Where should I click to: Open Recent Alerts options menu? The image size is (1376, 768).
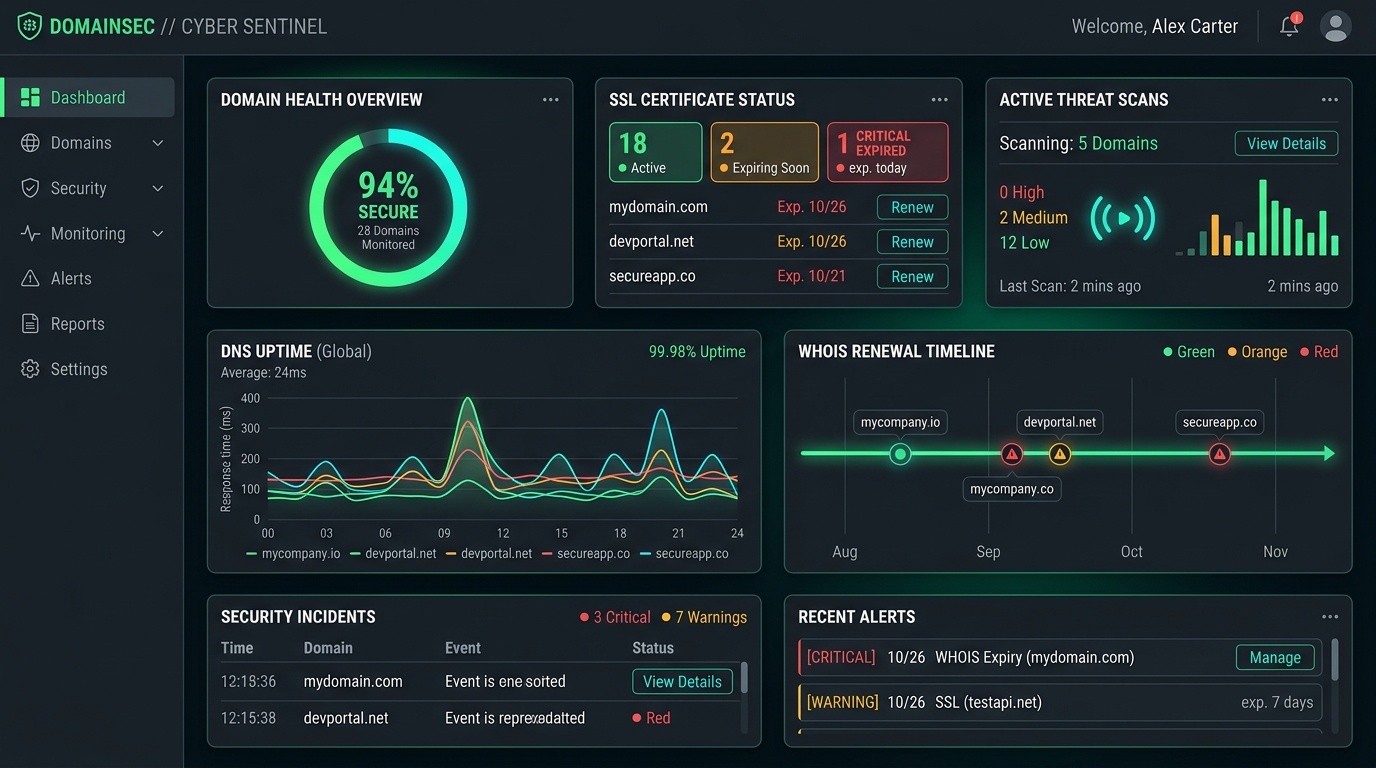[x=1329, y=617]
